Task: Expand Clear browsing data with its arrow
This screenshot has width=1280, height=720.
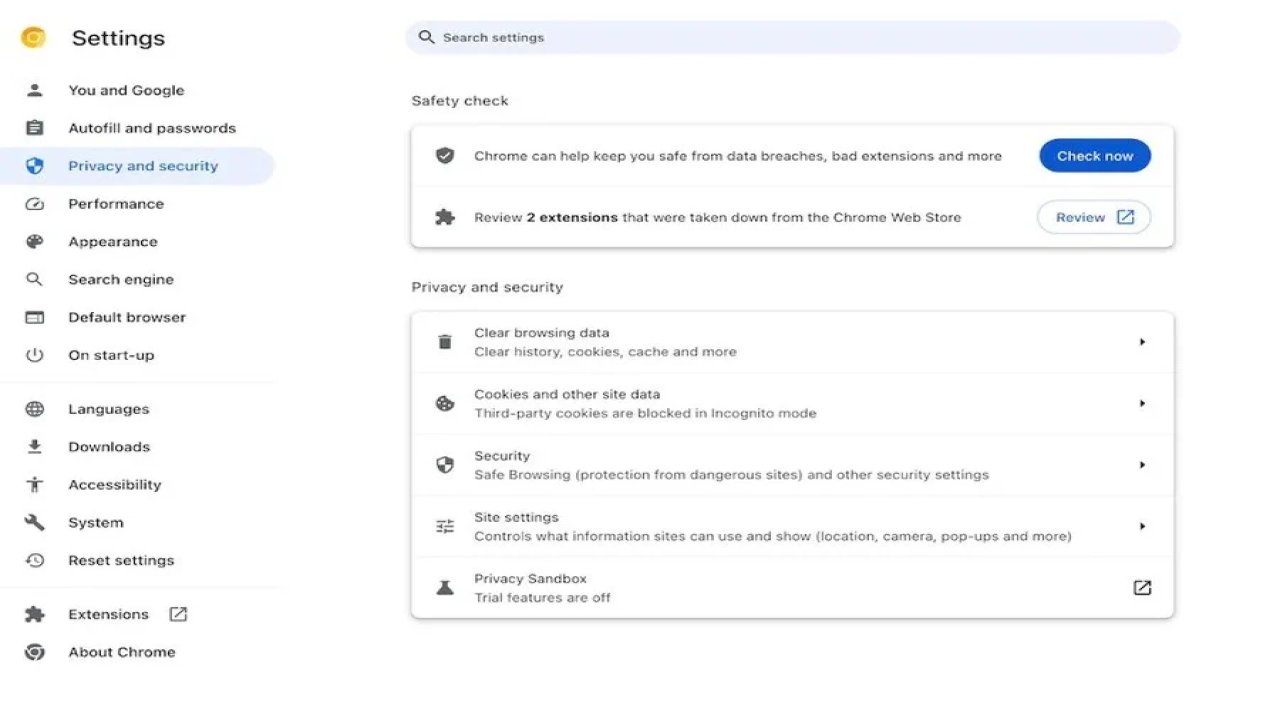Action: coord(1142,342)
